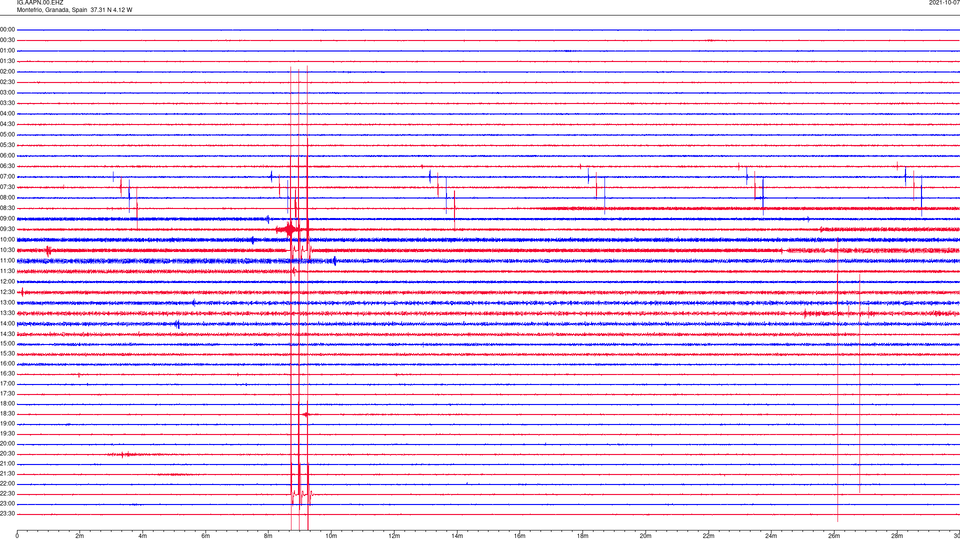The width and height of the screenshot is (960, 540).
Task: Click the 18m tick label on time axis
Action: pos(583,536)
